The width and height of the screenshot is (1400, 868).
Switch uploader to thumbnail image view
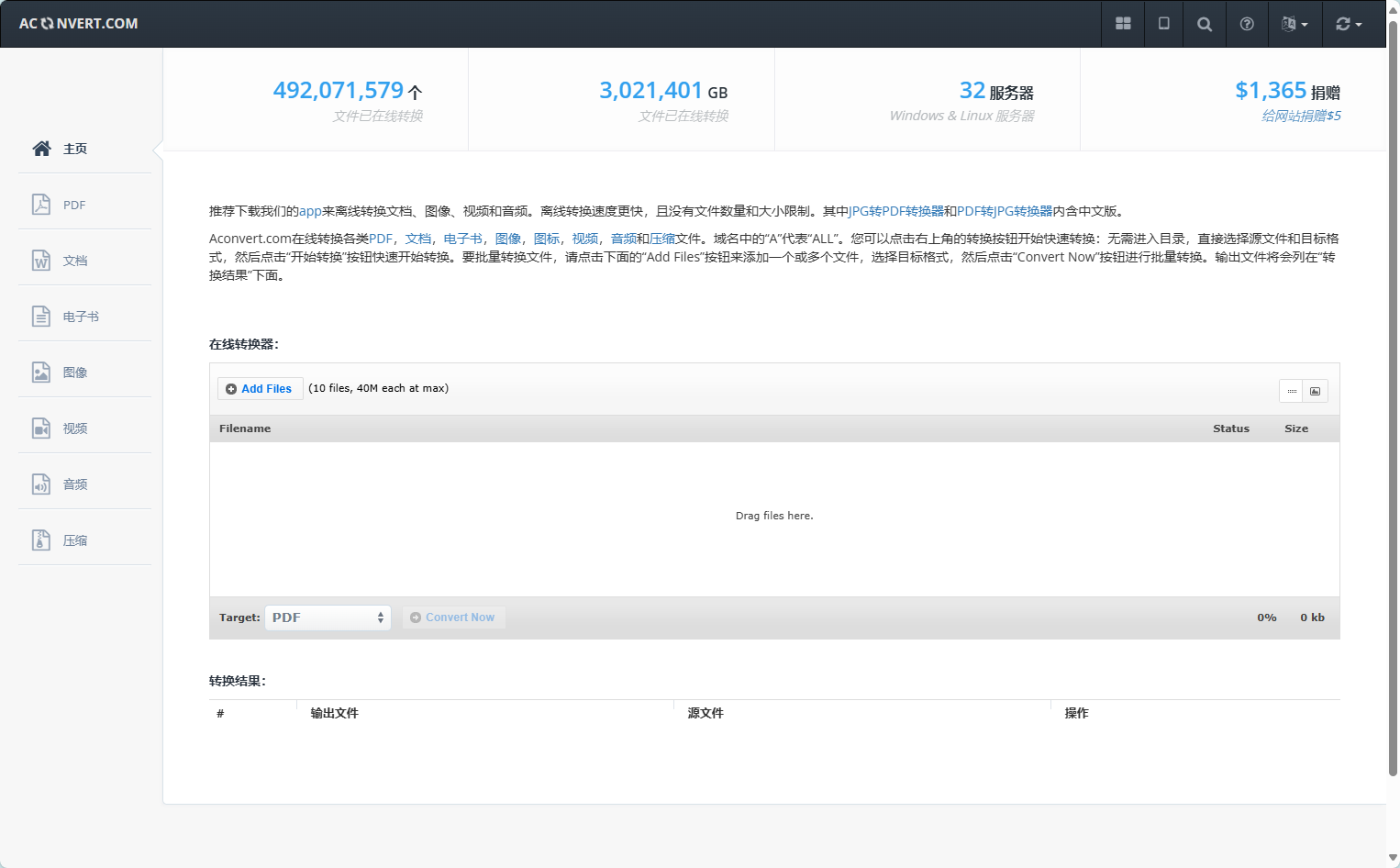pos(1316,391)
